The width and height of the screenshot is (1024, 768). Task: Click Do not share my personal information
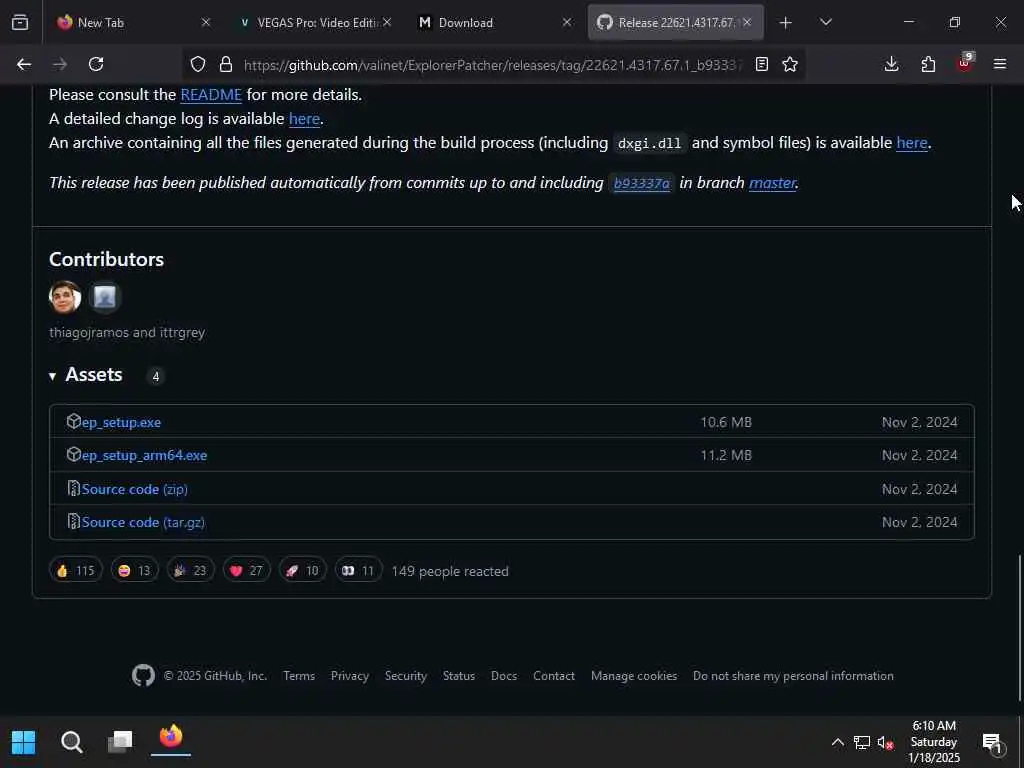click(x=793, y=676)
